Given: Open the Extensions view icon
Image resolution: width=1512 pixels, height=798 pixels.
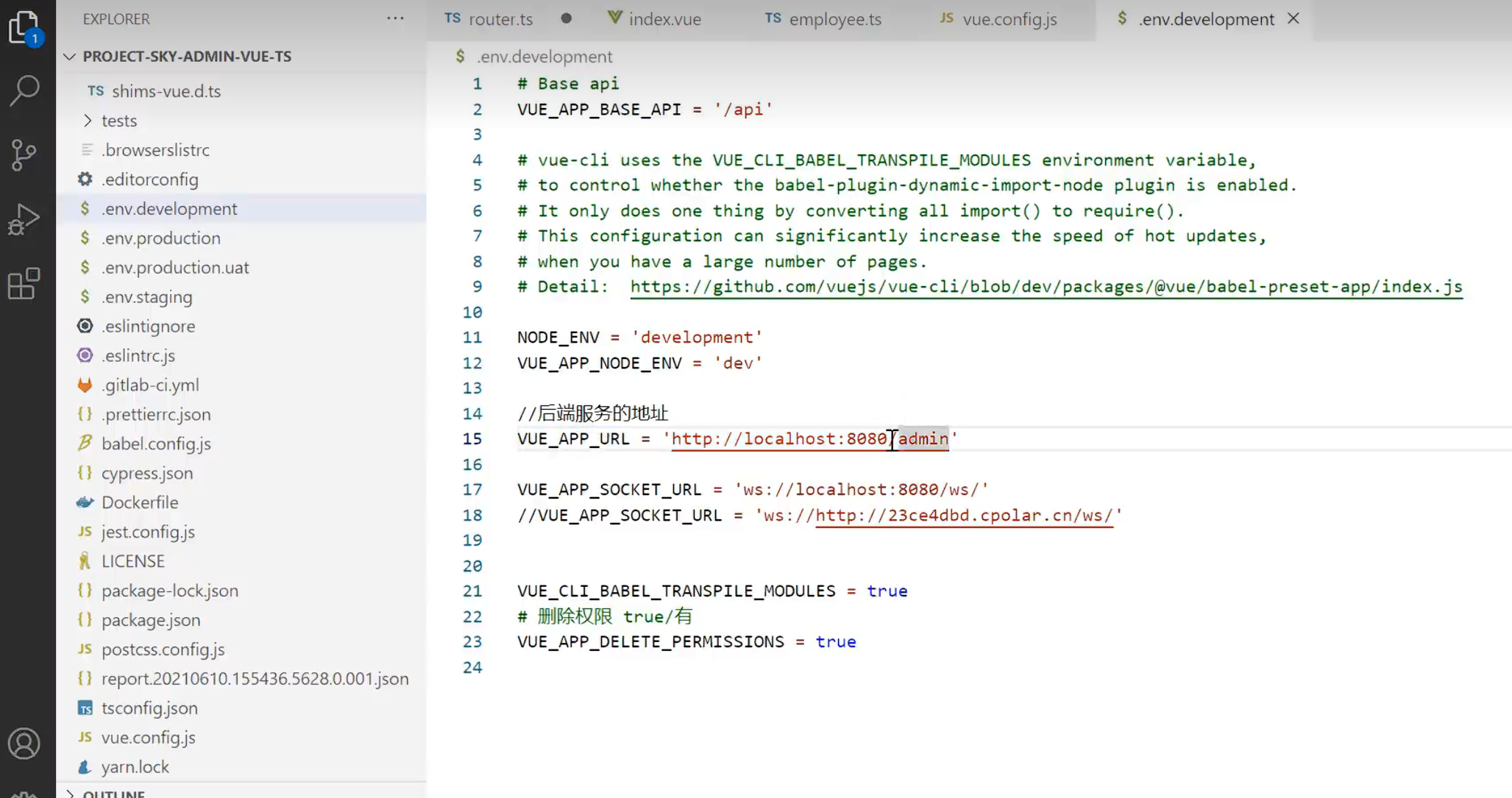Looking at the screenshot, I should (x=24, y=284).
